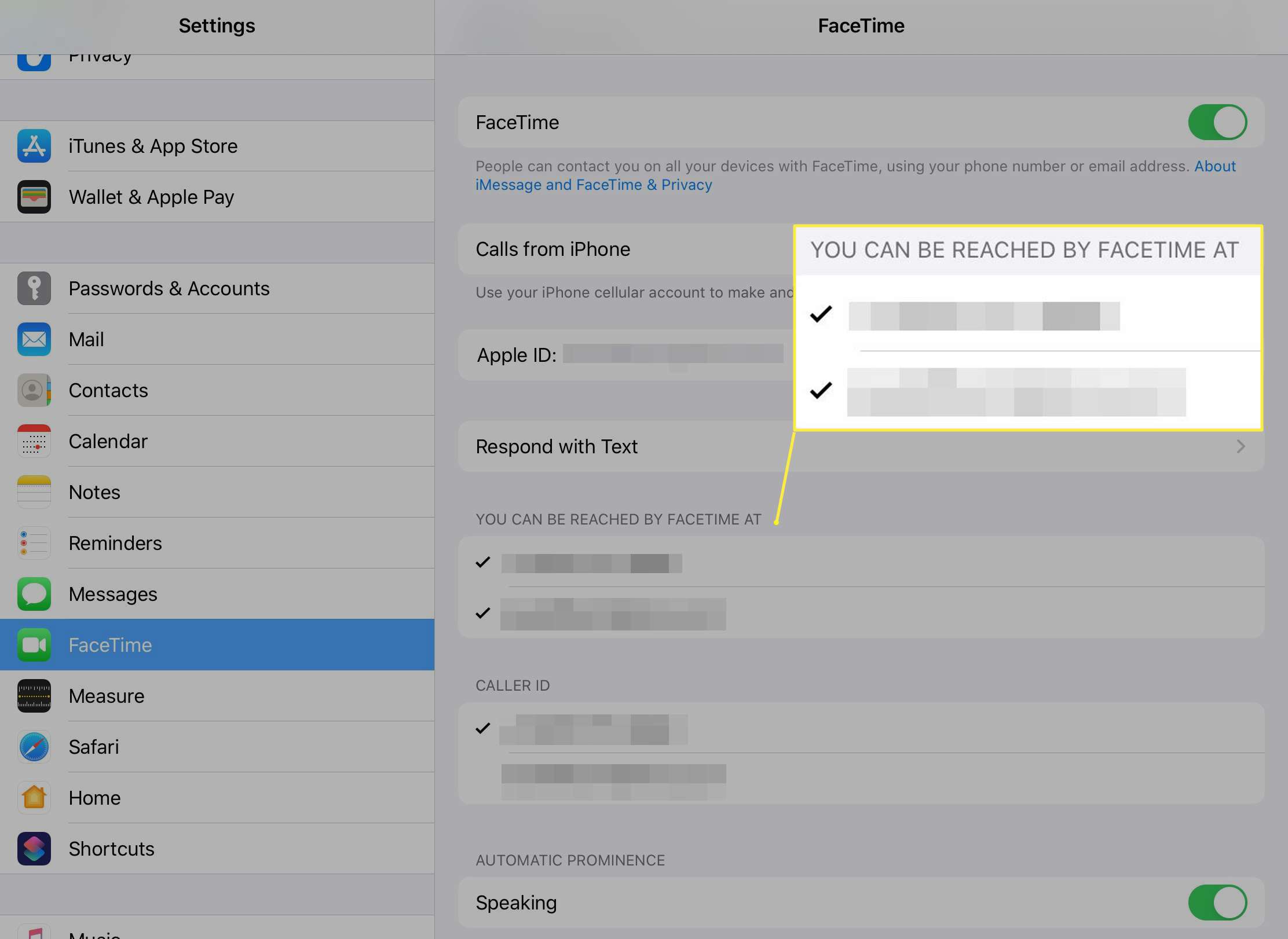Screen dimensions: 1288x939
Task: Go to Passwords & Accounts settings
Action: 217,288
